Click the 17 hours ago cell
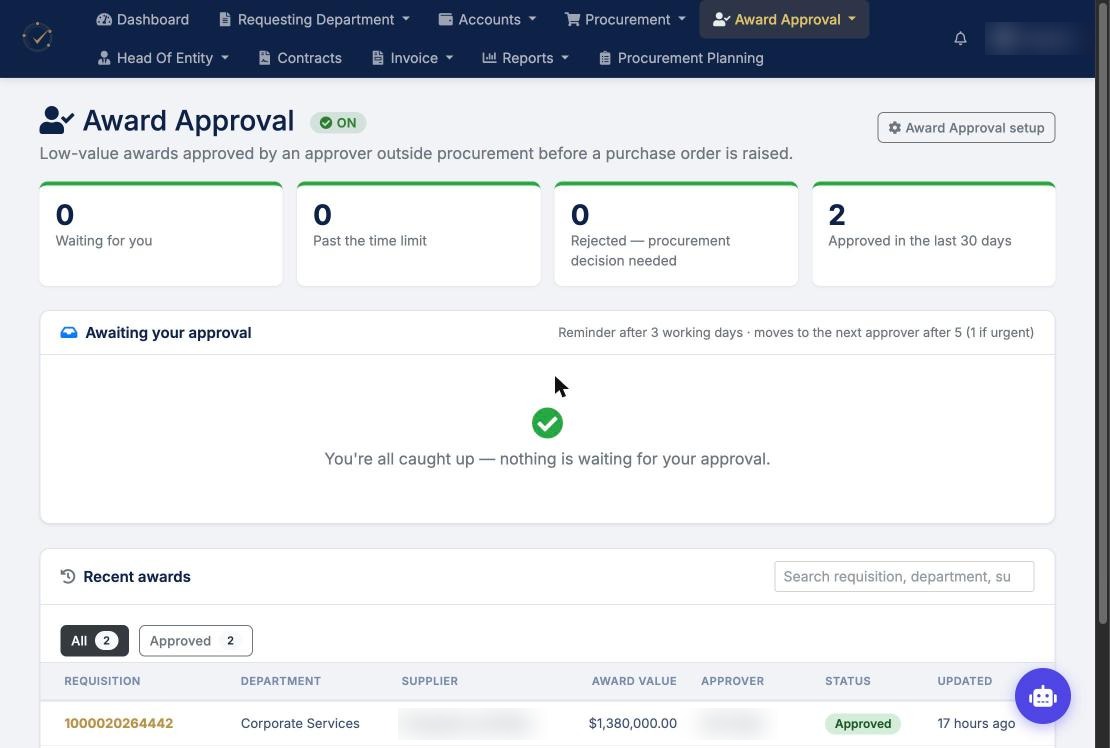Image resolution: width=1110 pixels, height=748 pixels. pyautogui.click(x=976, y=723)
